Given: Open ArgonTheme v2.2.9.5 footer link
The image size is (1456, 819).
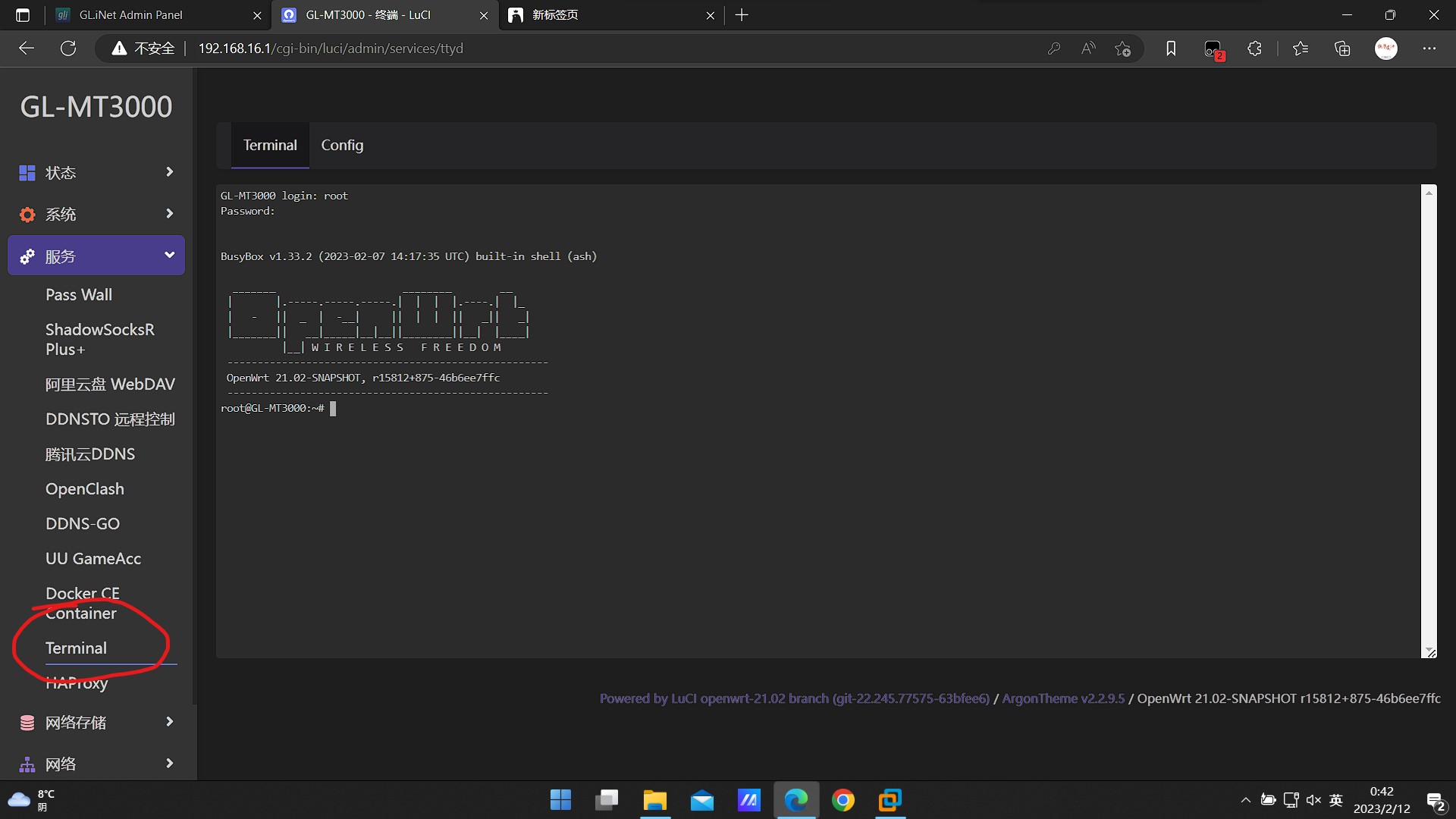Looking at the screenshot, I should 1063,698.
